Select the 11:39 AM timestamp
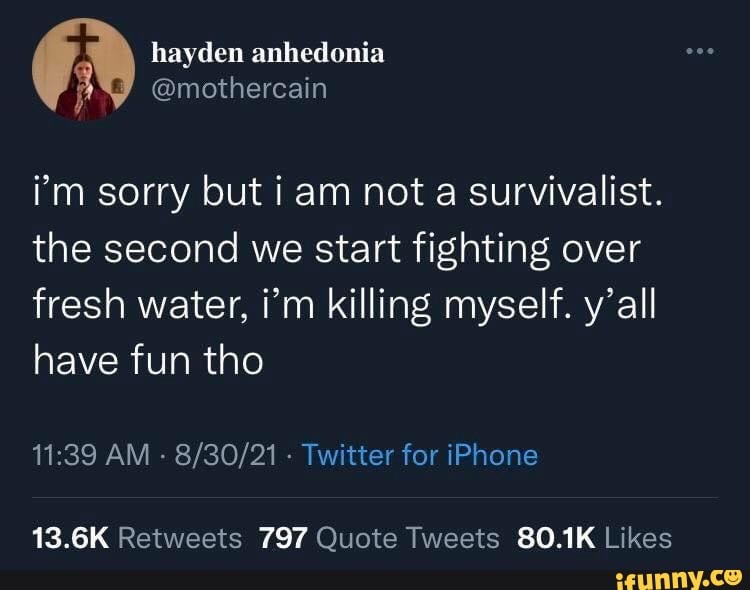 [91, 455]
